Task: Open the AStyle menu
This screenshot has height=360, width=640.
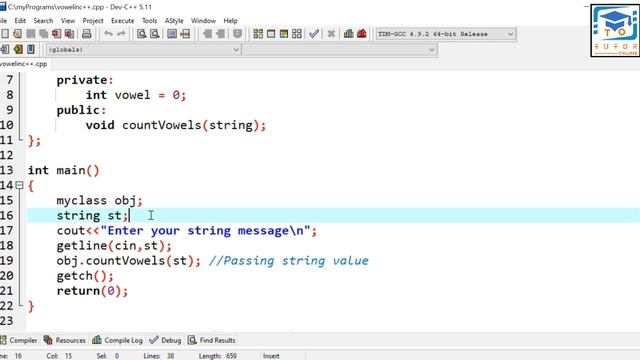Action: coord(174,21)
